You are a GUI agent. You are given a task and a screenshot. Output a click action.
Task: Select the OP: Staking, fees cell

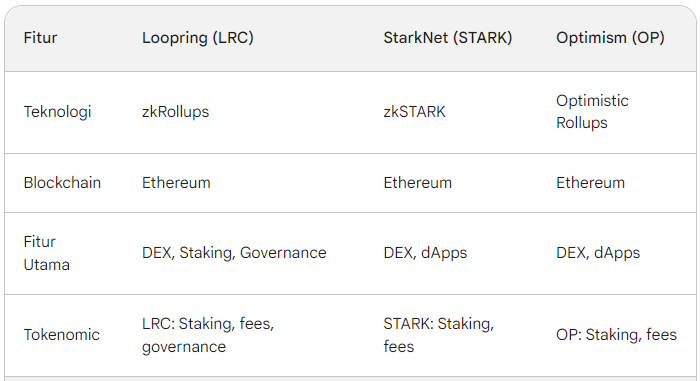[616, 335]
